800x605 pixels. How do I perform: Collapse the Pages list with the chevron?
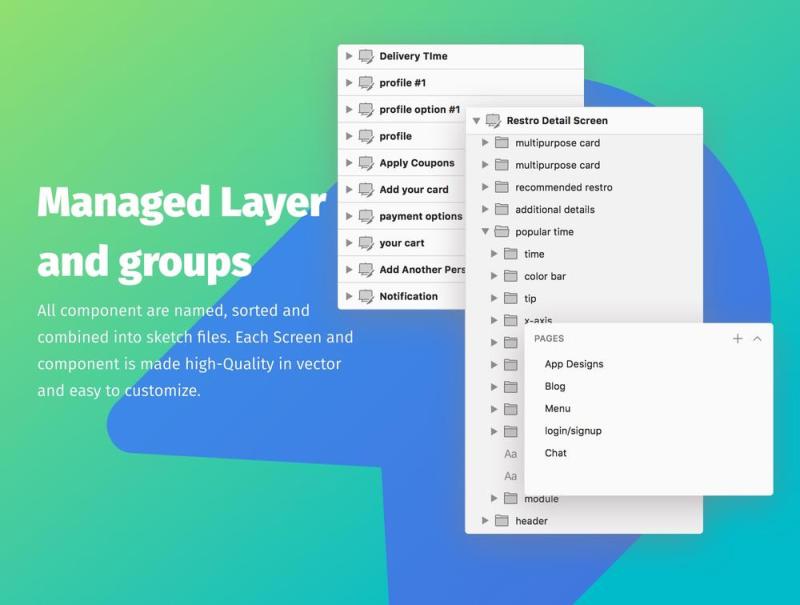757,339
